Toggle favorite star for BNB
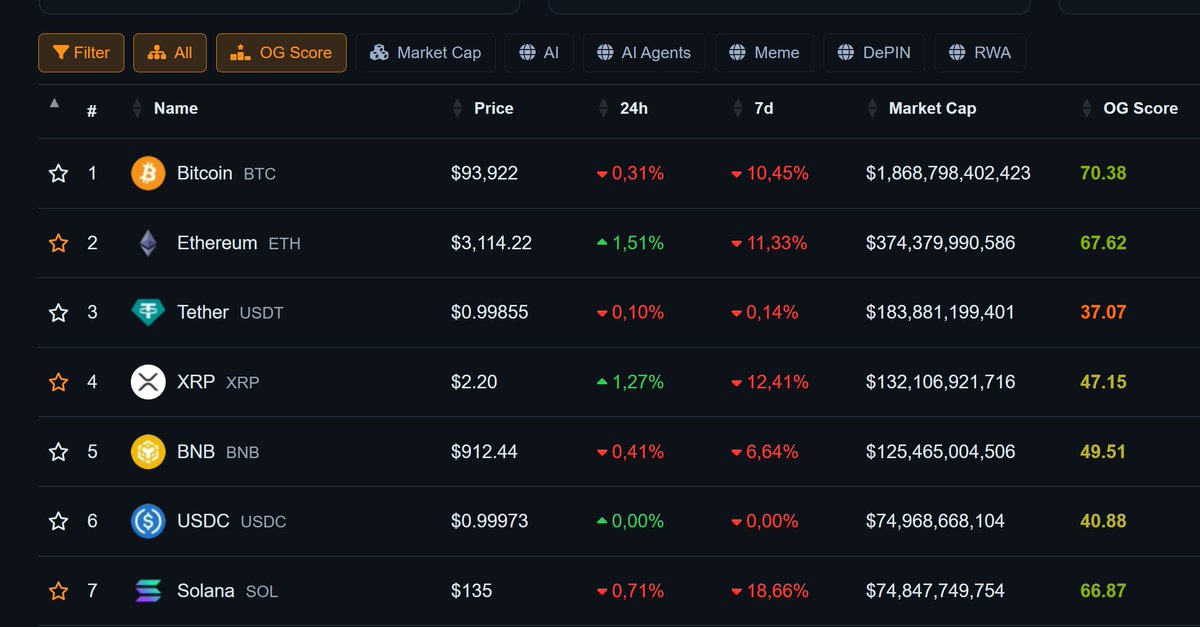This screenshot has width=1200, height=627. coord(58,452)
